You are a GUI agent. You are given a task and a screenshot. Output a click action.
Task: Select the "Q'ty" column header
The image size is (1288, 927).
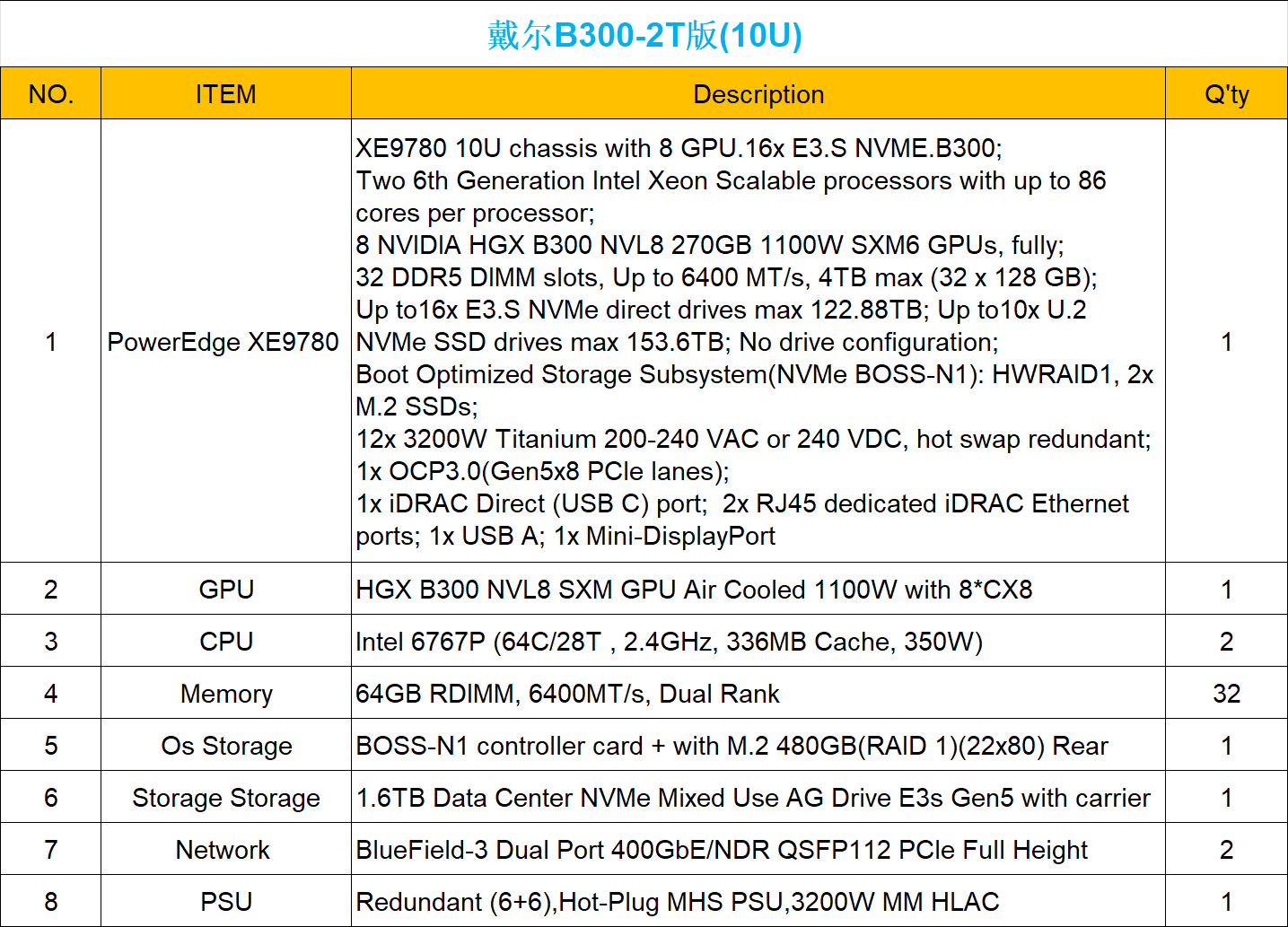(1227, 93)
